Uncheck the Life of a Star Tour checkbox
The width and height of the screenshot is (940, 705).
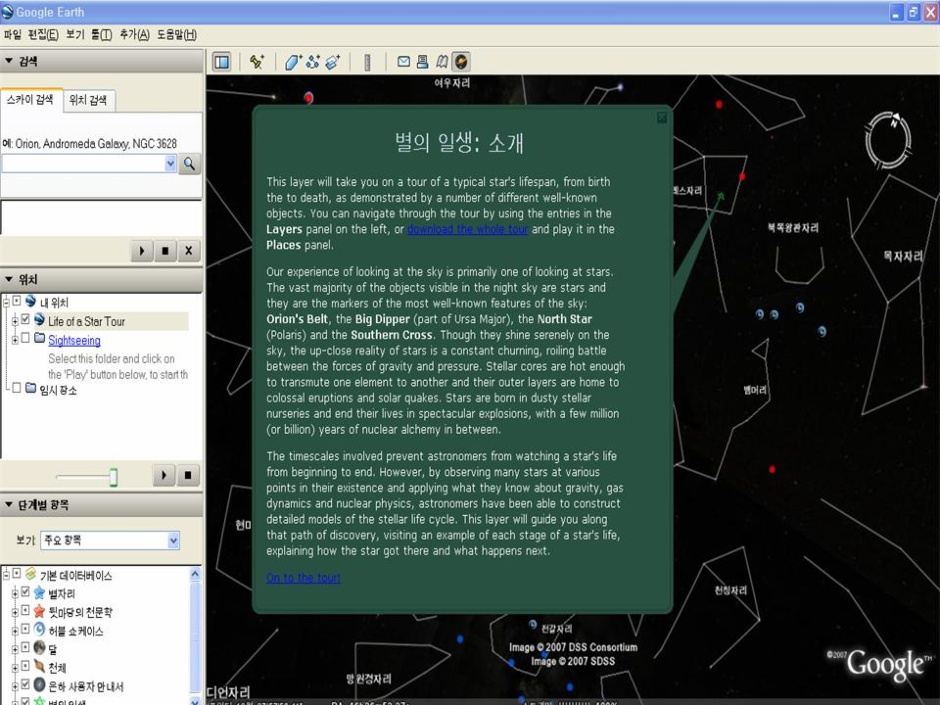point(25,320)
